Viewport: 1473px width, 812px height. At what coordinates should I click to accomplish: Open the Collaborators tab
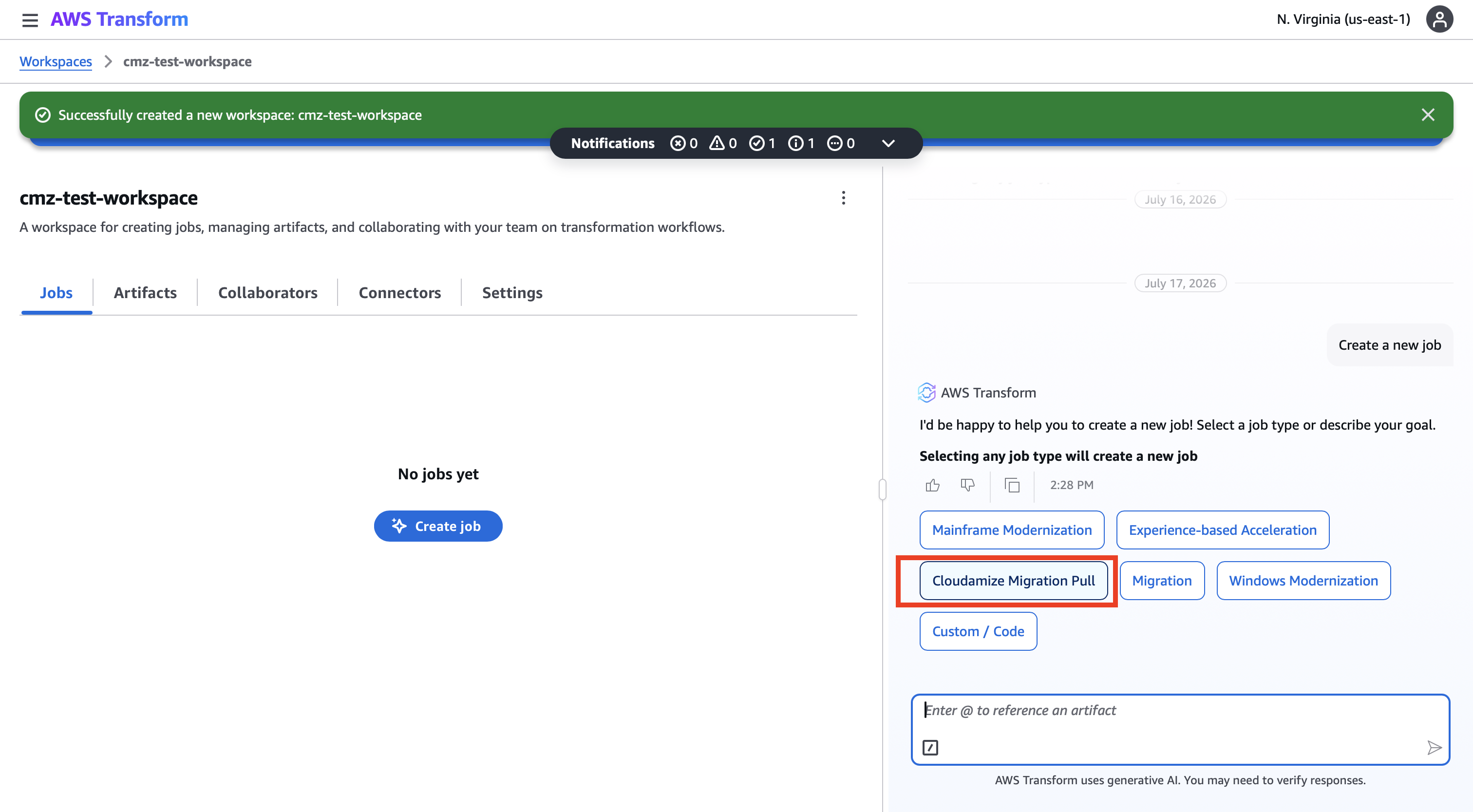point(267,293)
